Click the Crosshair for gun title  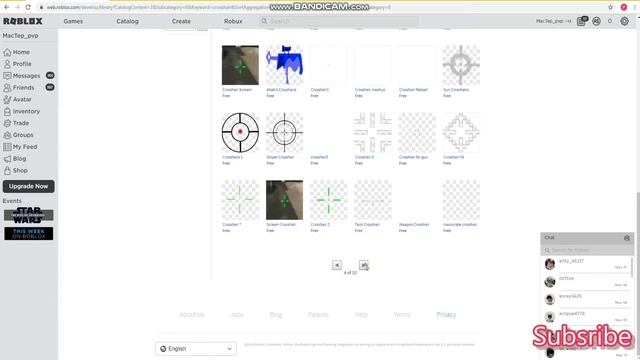pos(413,157)
